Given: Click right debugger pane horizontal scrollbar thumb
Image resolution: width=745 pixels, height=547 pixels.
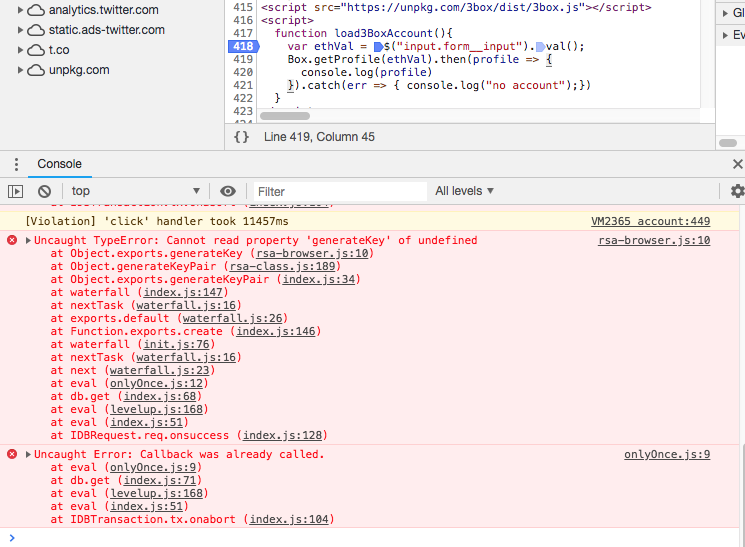Looking at the screenshot, I should click(728, 143).
